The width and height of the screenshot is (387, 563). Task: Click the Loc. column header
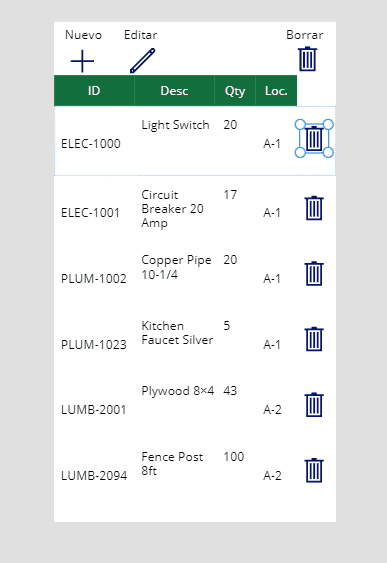pos(276,91)
